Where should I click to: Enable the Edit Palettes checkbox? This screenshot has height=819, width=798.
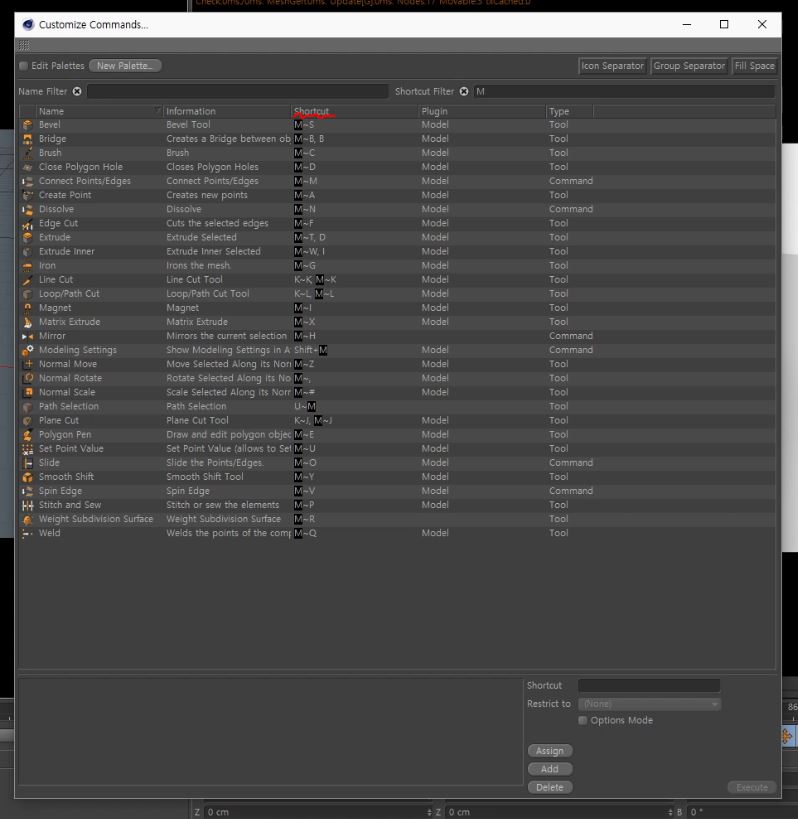[23, 66]
